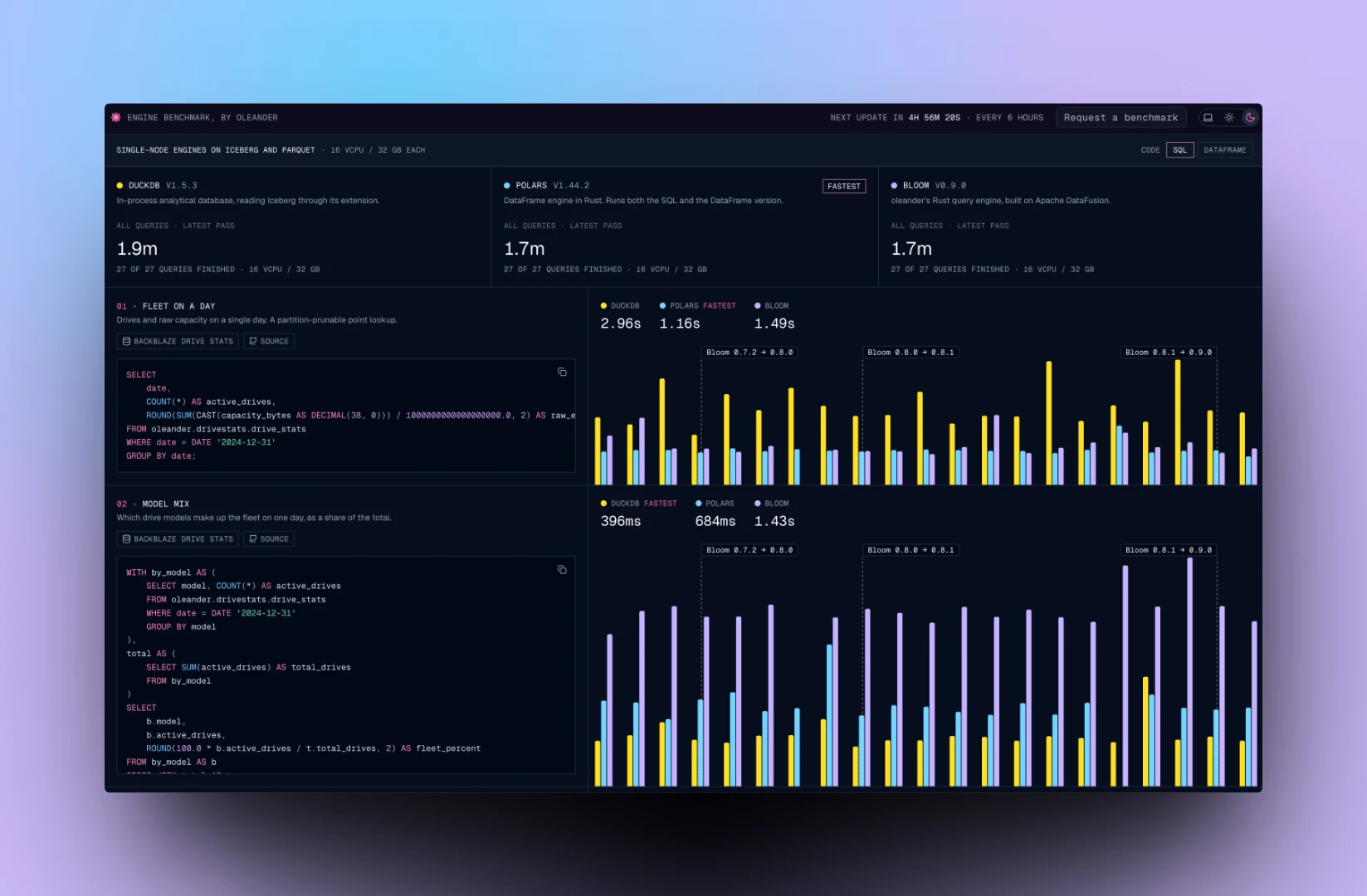
Task: Click the 01 · FLEET ON A DAY heading
Action: [166, 306]
